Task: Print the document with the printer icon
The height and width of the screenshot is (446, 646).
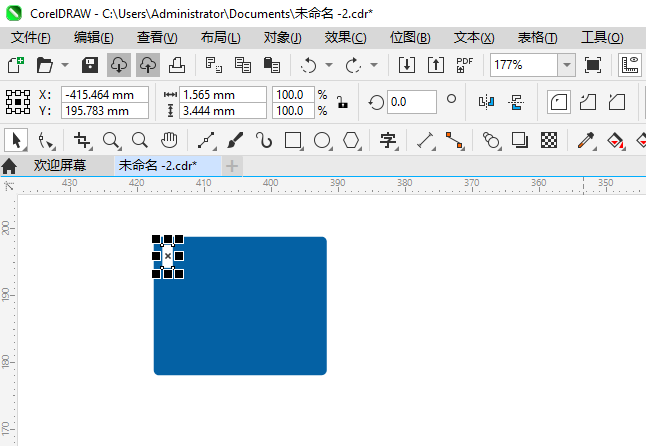Action: pyautogui.click(x=177, y=65)
